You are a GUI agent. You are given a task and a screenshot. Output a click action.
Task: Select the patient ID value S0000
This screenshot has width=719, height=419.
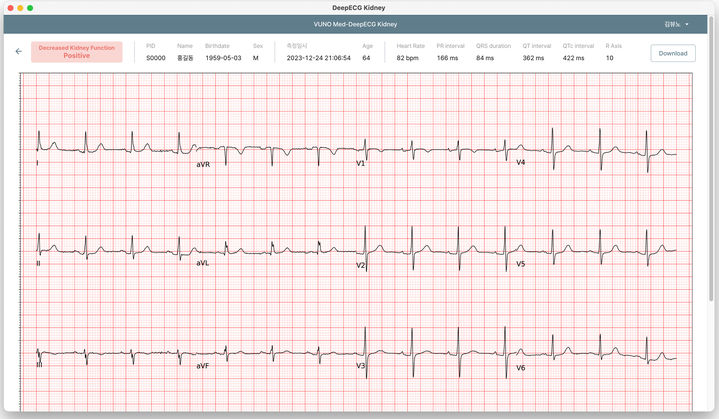pyautogui.click(x=156, y=59)
